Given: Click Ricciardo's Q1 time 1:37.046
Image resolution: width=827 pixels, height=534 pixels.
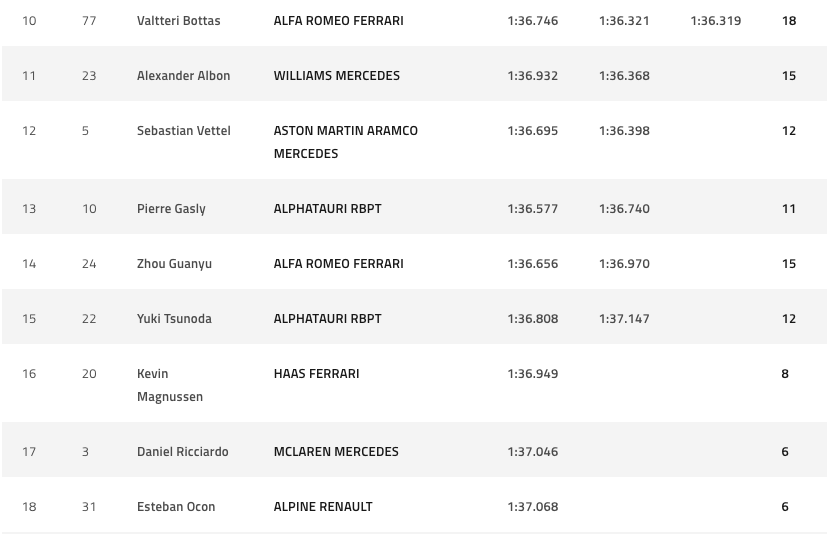Looking at the screenshot, I should pyautogui.click(x=533, y=452).
